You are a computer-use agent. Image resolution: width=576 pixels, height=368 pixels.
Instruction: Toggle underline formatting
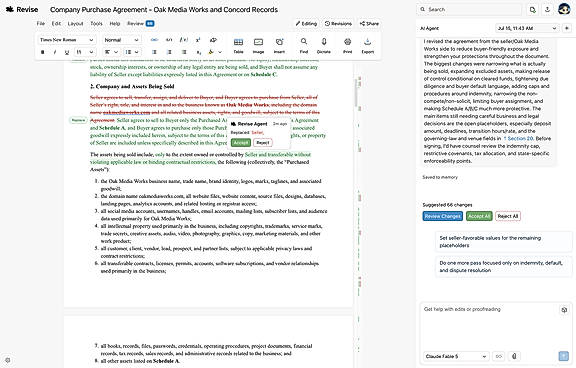(66, 52)
